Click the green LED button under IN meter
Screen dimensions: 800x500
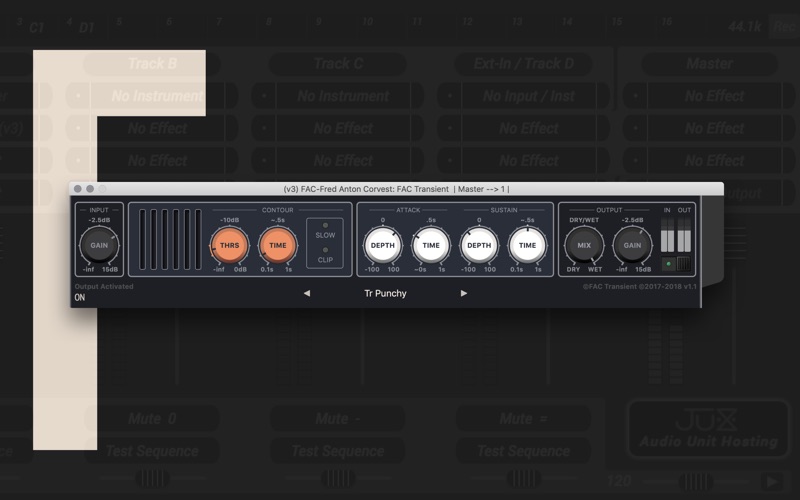tap(668, 264)
